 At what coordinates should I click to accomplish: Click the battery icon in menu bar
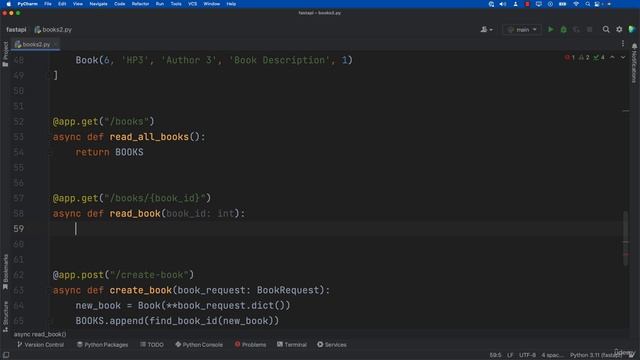click(562, 4)
